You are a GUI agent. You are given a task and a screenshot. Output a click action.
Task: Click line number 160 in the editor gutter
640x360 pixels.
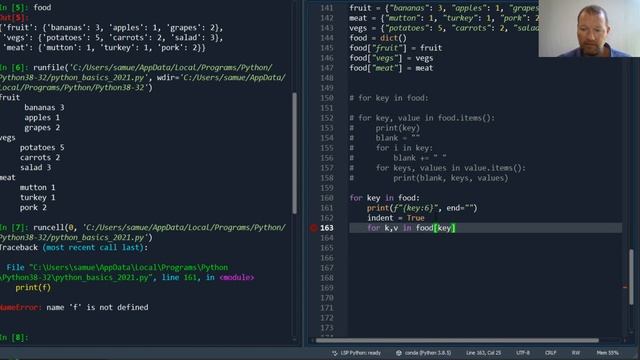[x=327, y=198]
